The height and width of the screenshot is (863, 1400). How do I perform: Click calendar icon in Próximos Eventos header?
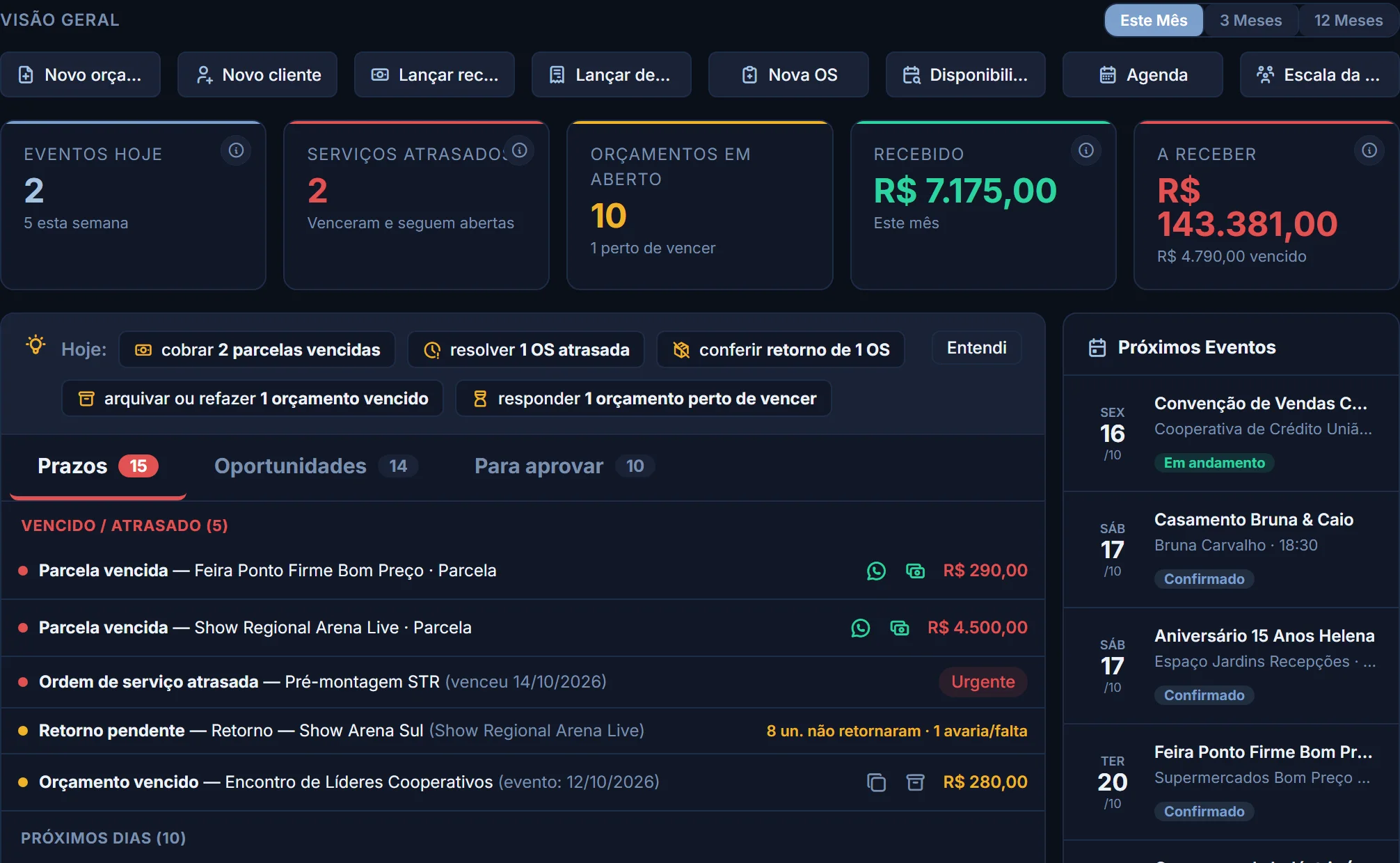coord(1097,347)
